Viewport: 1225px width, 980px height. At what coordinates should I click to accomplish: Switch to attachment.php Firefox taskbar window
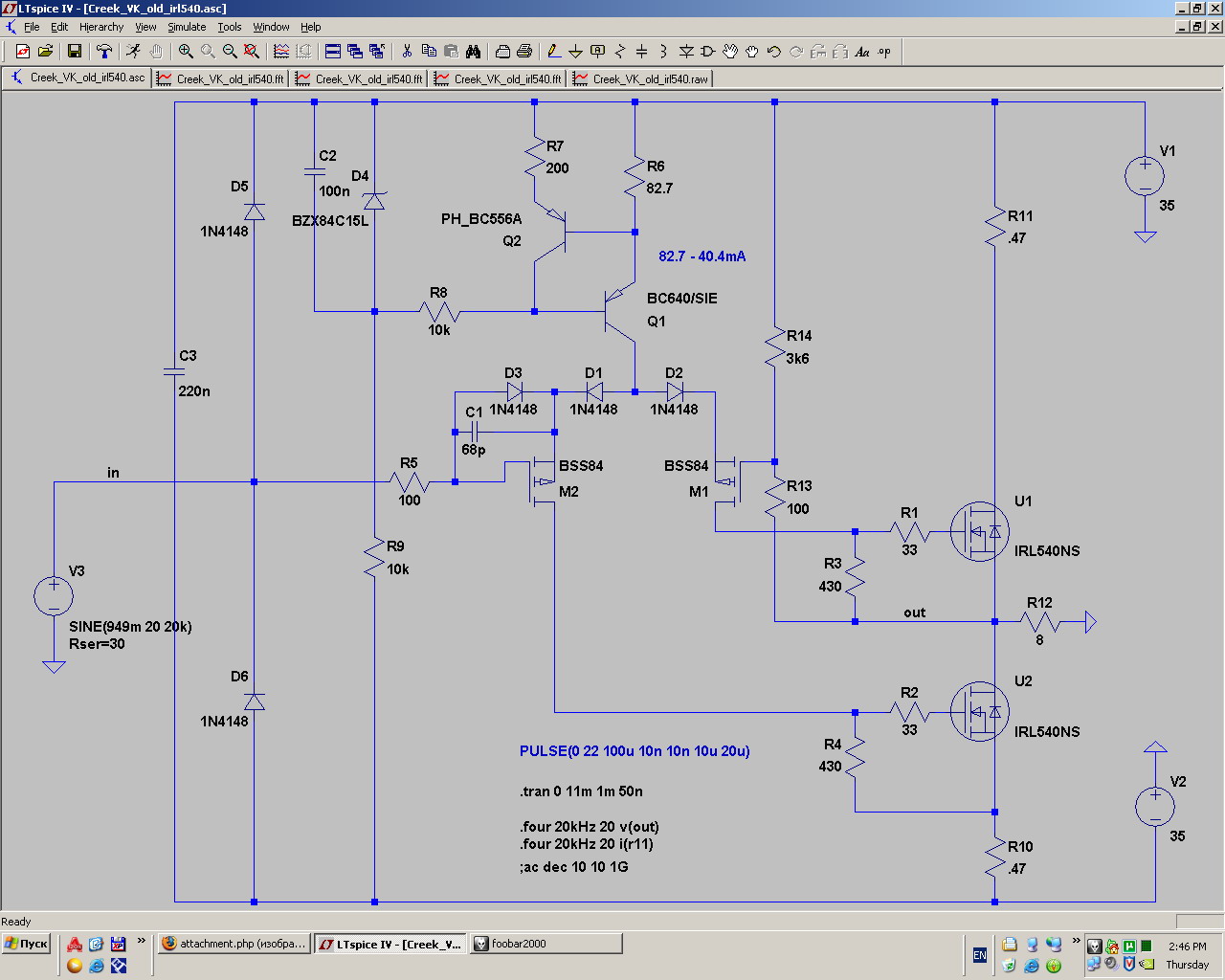[x=234, y=944]
